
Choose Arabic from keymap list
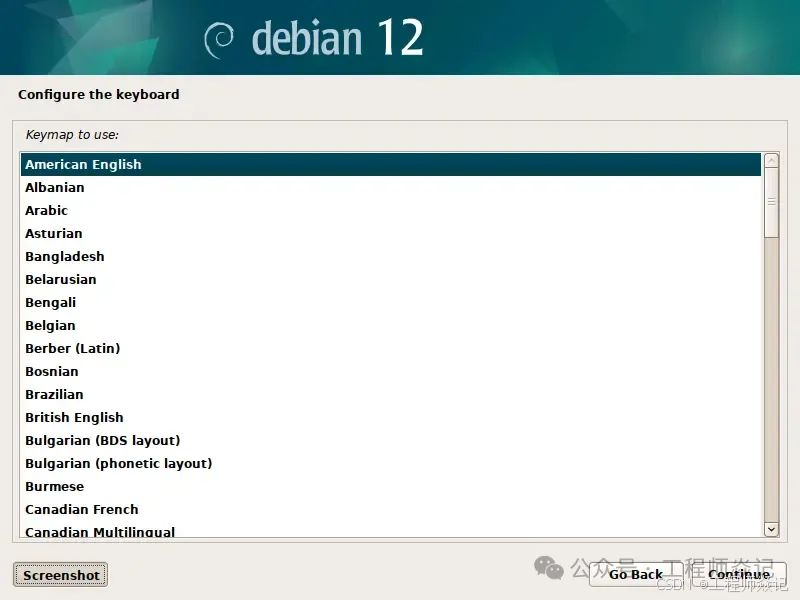[x=391, y=210]
